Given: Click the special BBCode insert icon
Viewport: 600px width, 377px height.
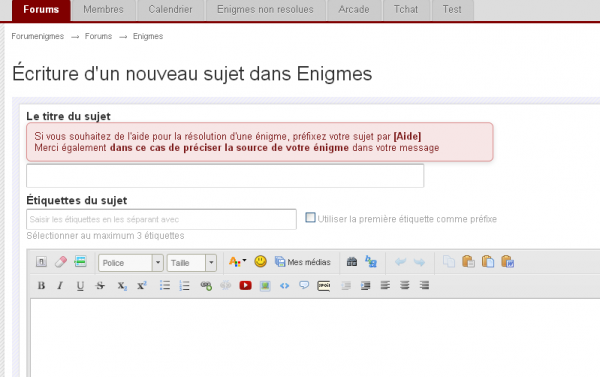Looking at the screenshot, I should click(x=80, y=262).
